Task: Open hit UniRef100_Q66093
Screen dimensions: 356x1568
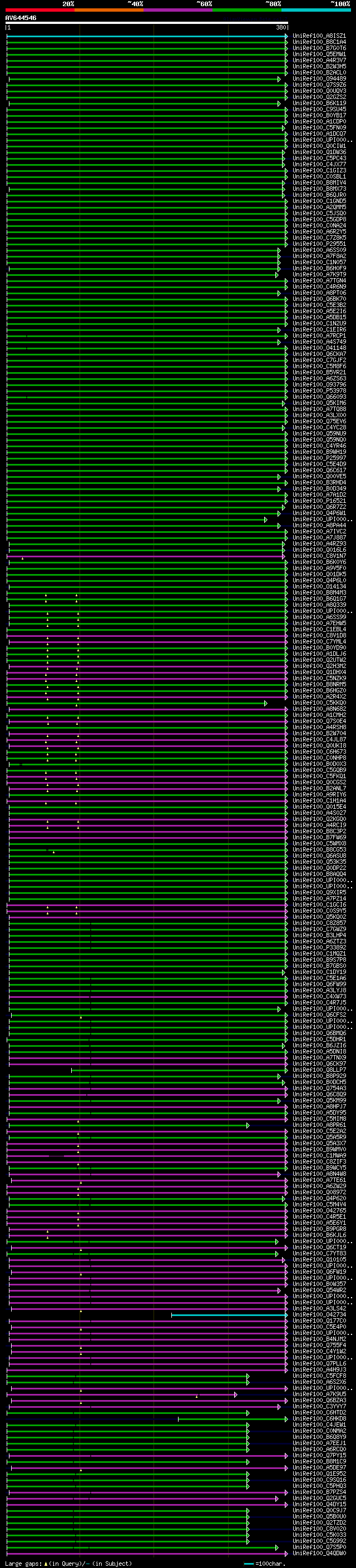Action: [319, 397]
